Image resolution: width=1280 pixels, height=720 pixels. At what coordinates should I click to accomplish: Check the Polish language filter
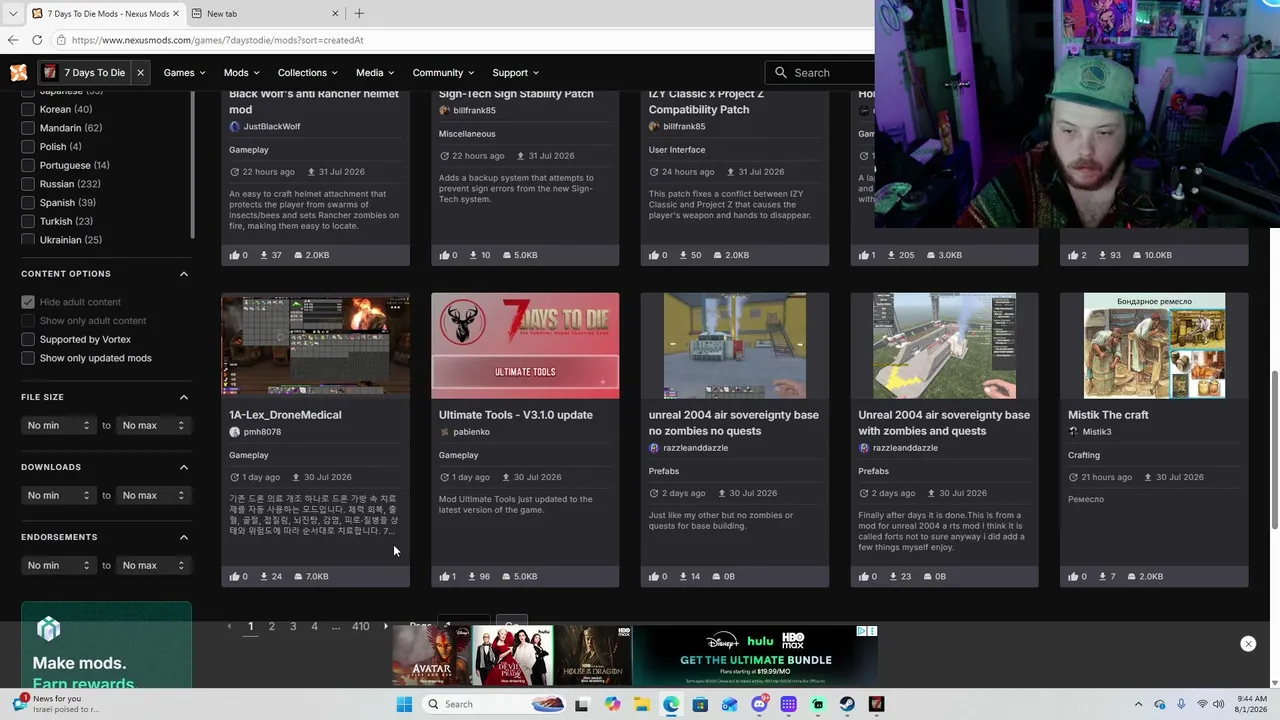point(28,147)
